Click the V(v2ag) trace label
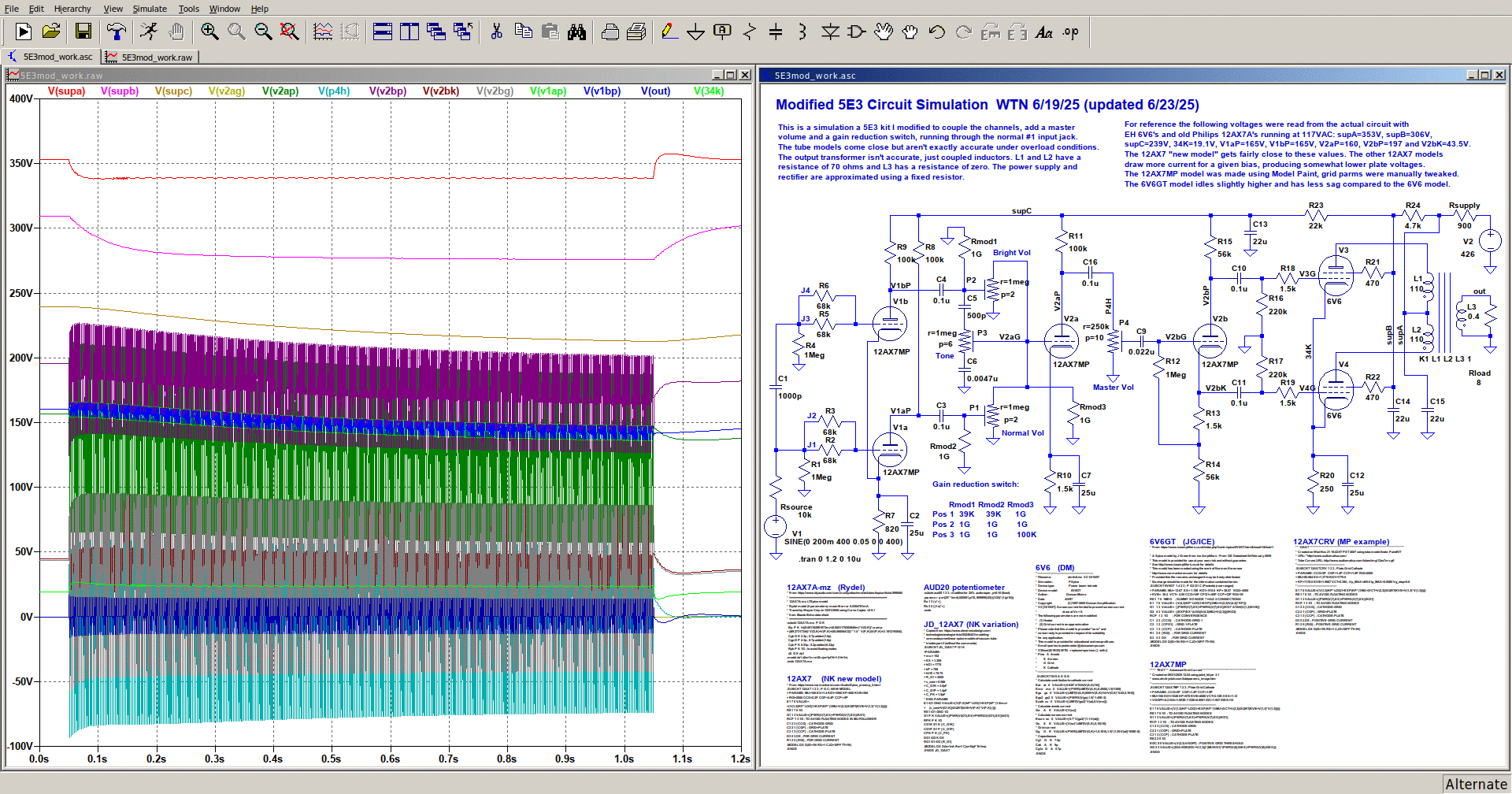The image size is (1512, 794). click(227, 91)
